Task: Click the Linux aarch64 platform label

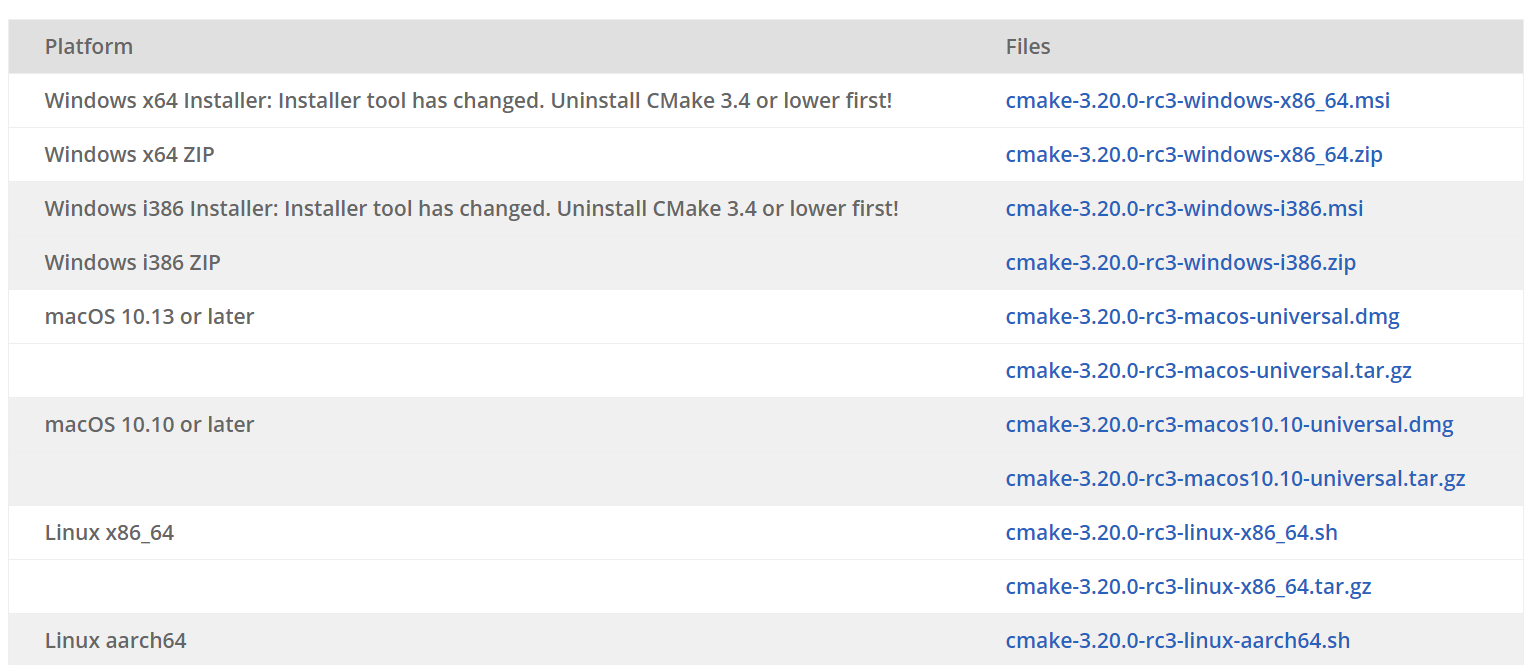Action: pyautogui.click(x=115, y=640)
